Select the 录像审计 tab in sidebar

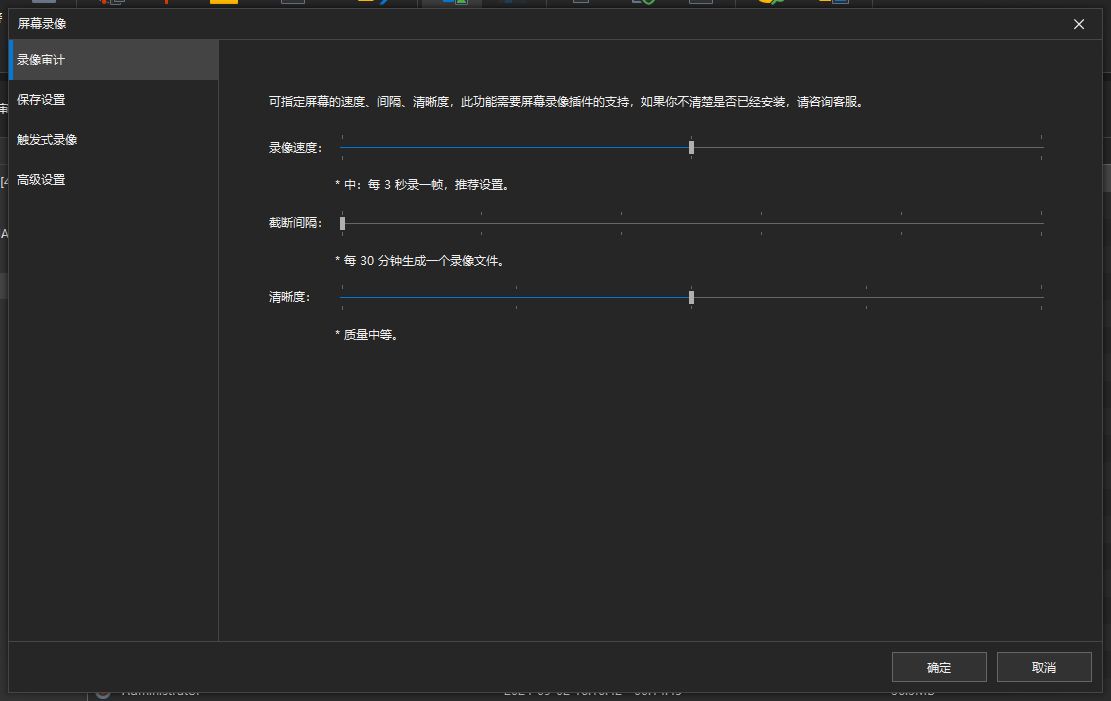(113, 60)
